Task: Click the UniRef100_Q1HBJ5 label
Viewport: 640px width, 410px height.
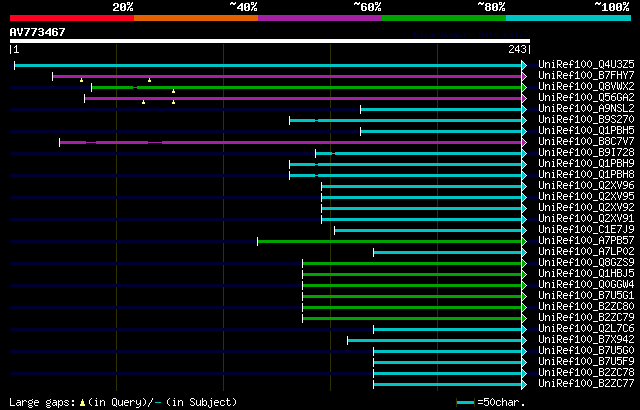Action: pos(586,274)
